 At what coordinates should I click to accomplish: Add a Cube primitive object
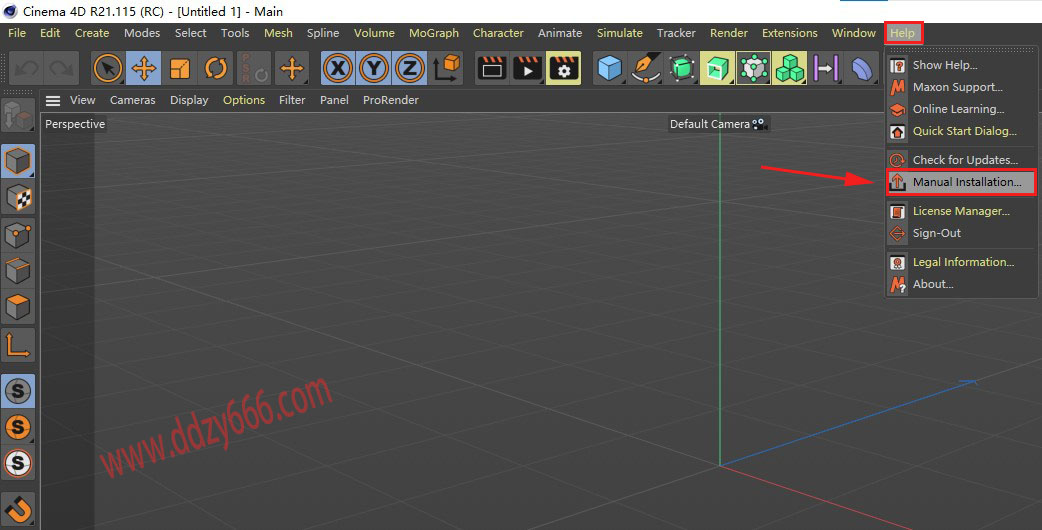[609, 68]
